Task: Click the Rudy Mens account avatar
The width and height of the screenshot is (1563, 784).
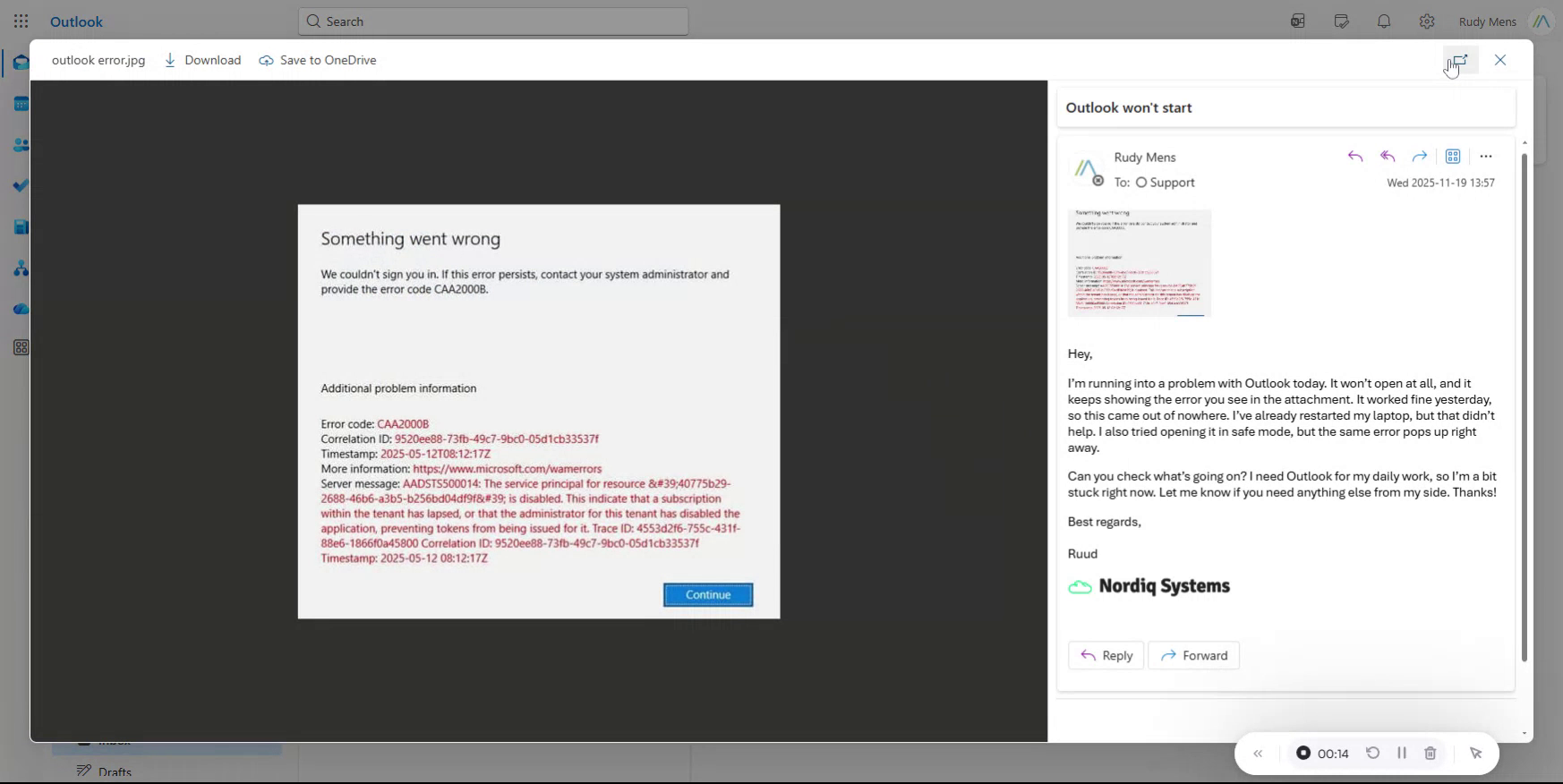Action: point(1541,21)
